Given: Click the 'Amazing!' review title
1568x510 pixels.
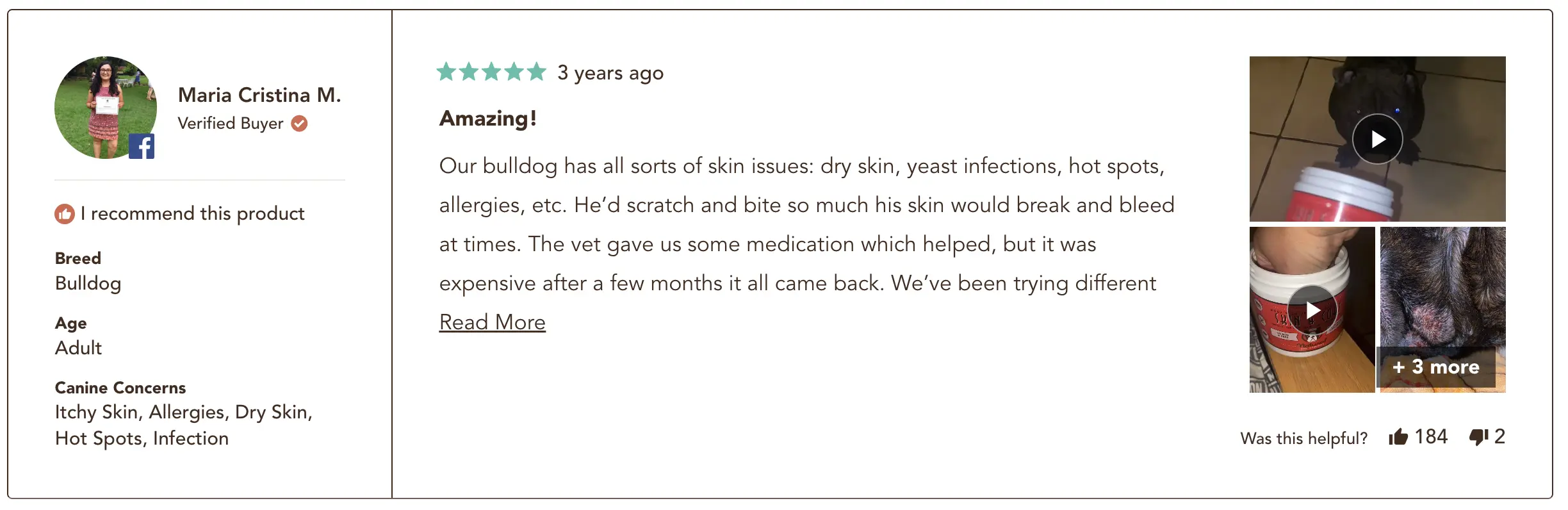Looking at the screenshot, I should coord(488,119).
